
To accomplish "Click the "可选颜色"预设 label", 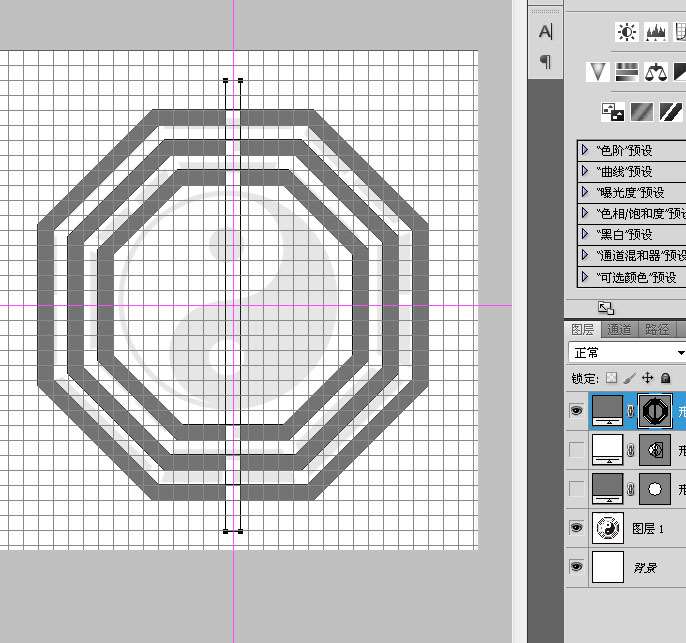I will pos(636,277).
